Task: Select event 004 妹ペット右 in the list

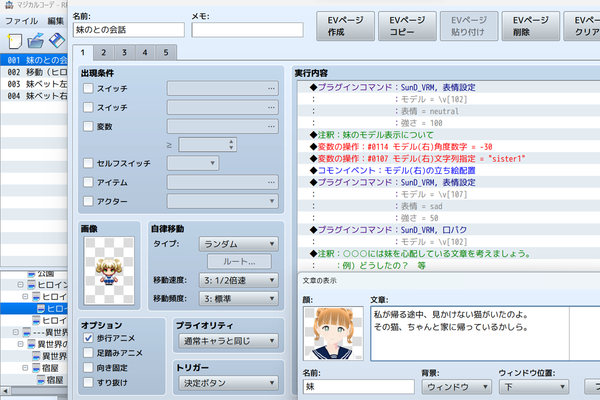Action: [34, 96]
